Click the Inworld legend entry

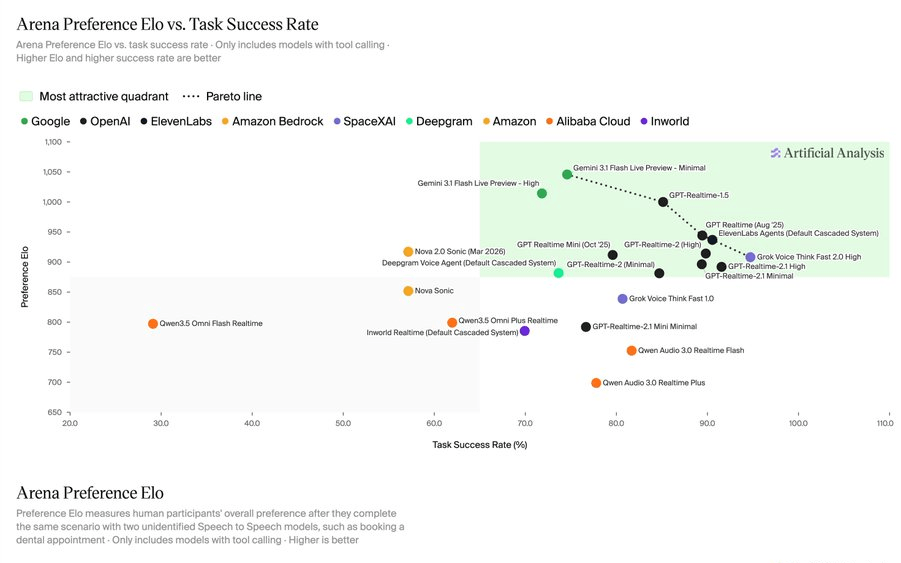coord(665,121)
